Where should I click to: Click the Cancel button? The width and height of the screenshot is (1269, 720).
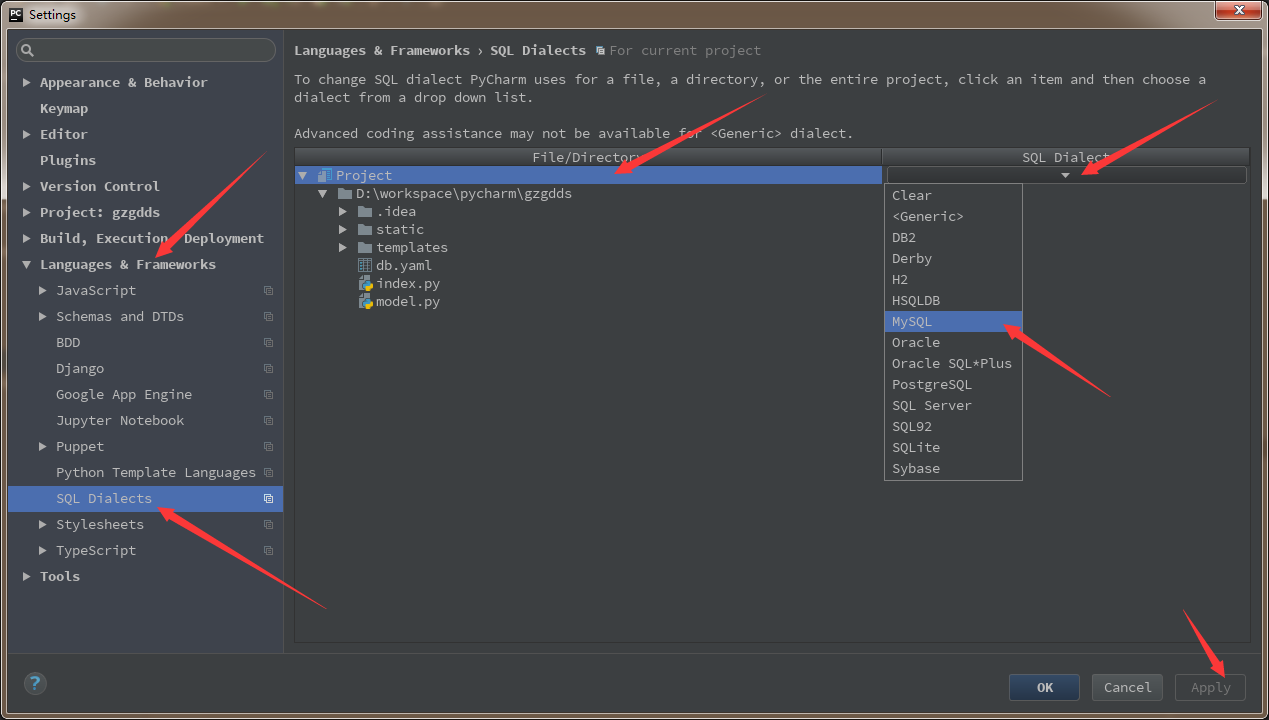1127,688
